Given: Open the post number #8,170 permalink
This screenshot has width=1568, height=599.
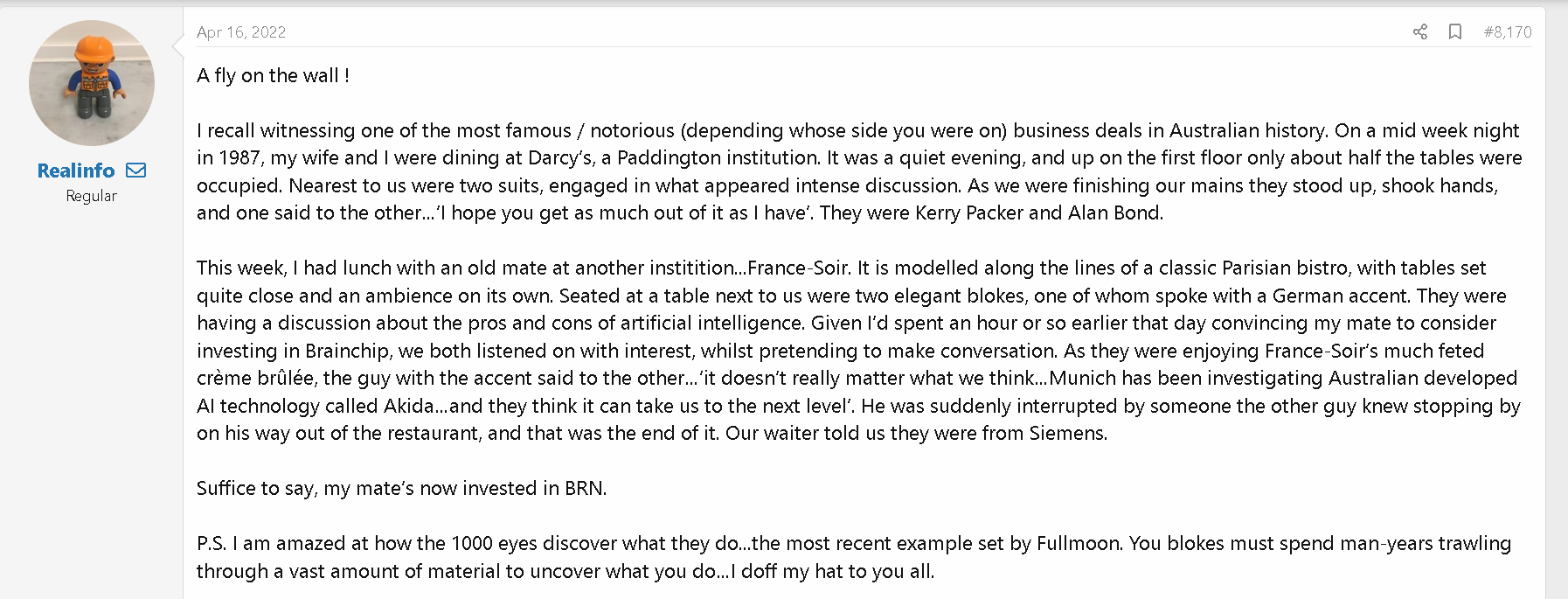Looking at the screenshot, I should 1508,32.
